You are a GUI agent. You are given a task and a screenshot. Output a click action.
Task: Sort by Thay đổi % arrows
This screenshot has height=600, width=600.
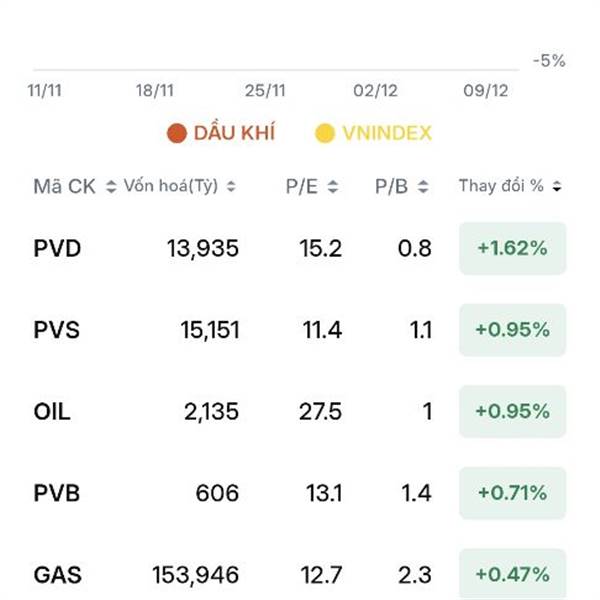556,187
